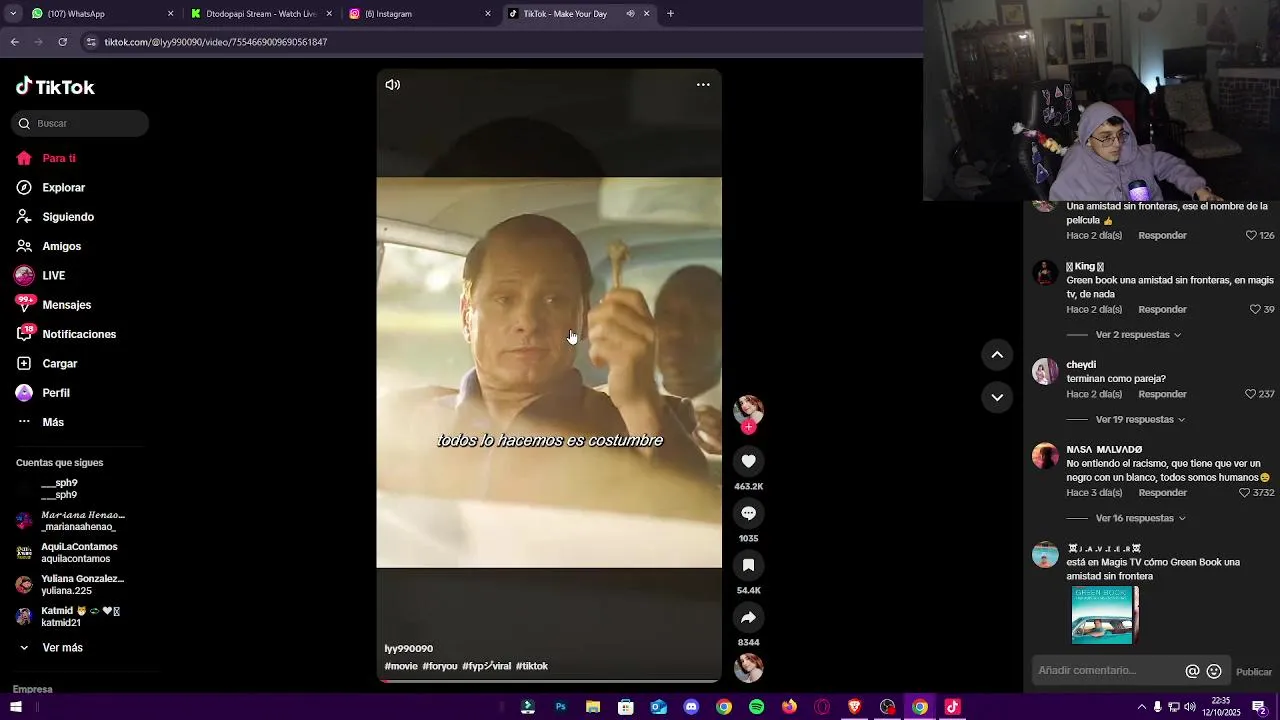
Task: Focus the Buscar search field
Action: click(x=80, y=123)
